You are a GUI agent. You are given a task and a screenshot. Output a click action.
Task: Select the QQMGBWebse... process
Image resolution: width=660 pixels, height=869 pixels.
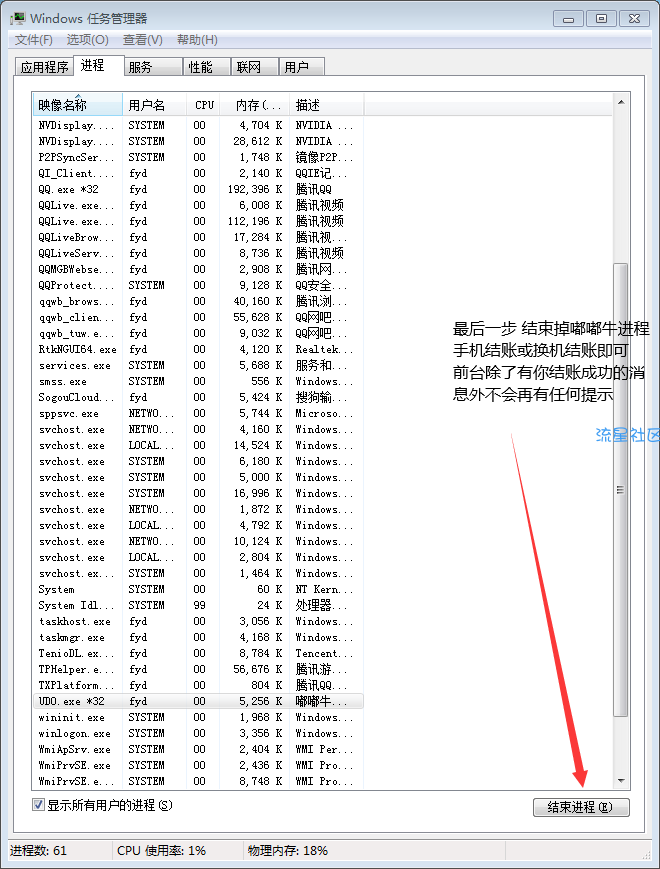click(x=198, y=269)
